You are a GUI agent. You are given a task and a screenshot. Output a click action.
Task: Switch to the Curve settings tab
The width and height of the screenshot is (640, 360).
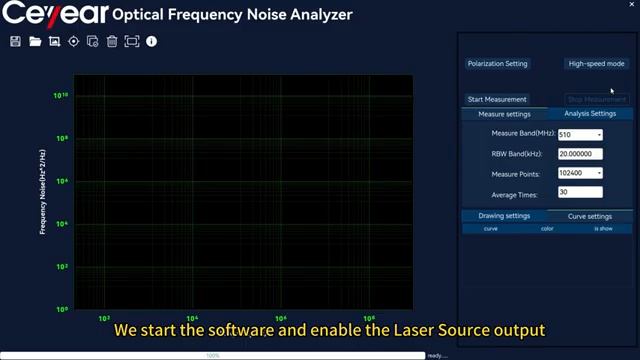(x=590, y=216)
